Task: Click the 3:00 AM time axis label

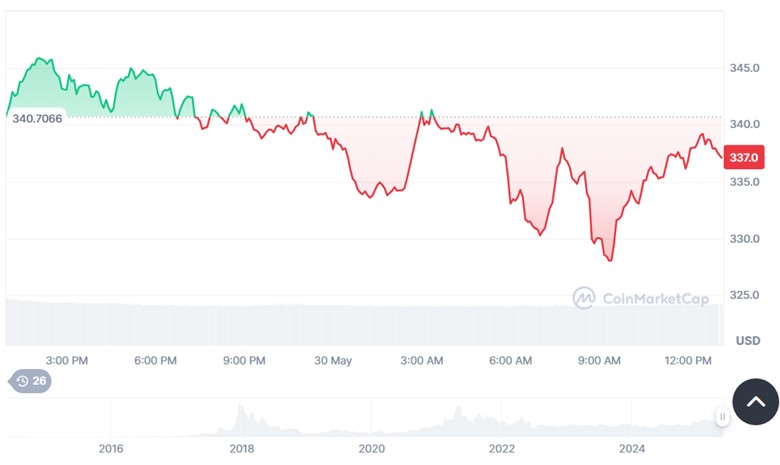Action: coord(421,360)
